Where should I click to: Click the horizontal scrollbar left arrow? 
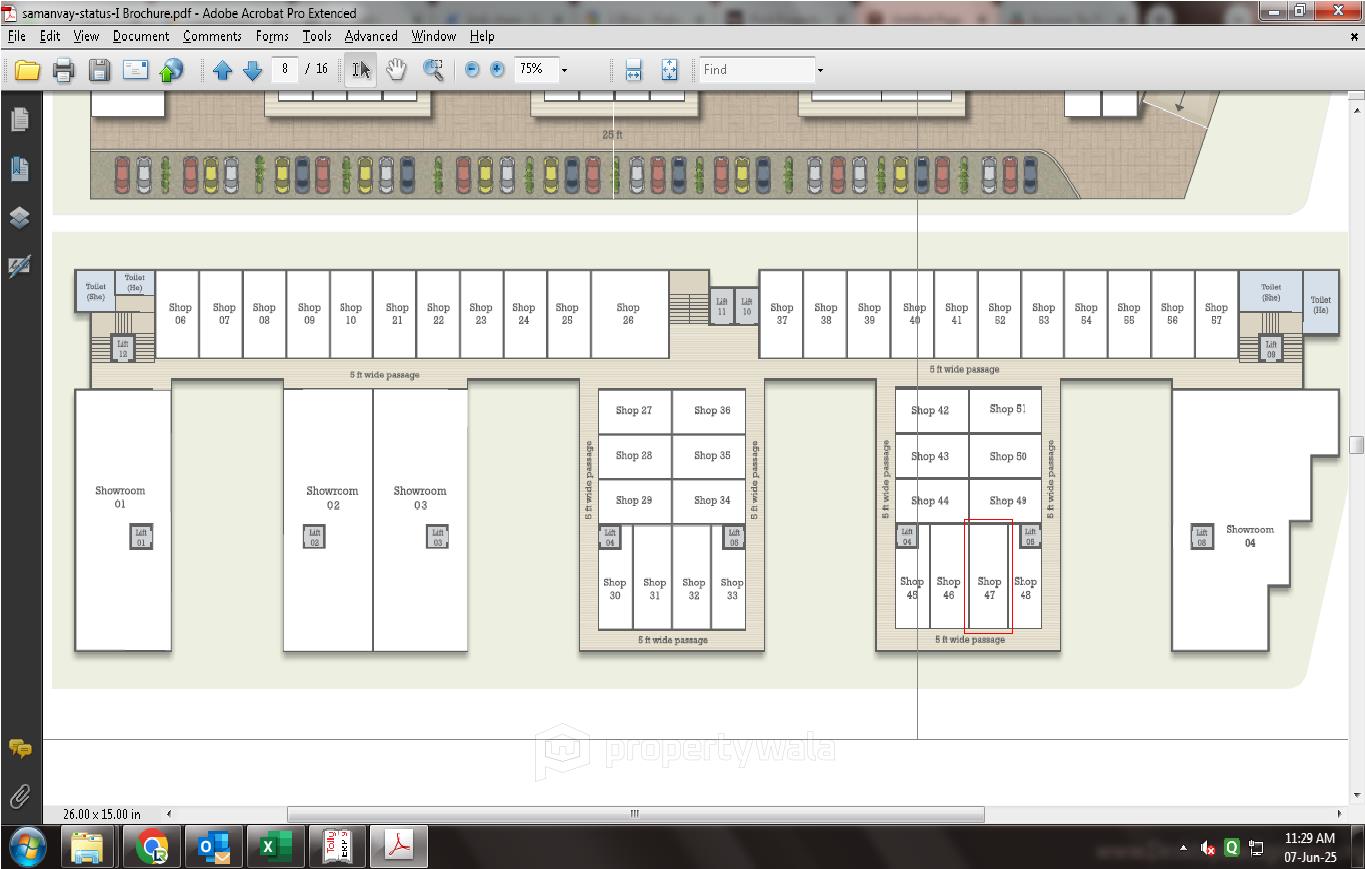[168, 814]
